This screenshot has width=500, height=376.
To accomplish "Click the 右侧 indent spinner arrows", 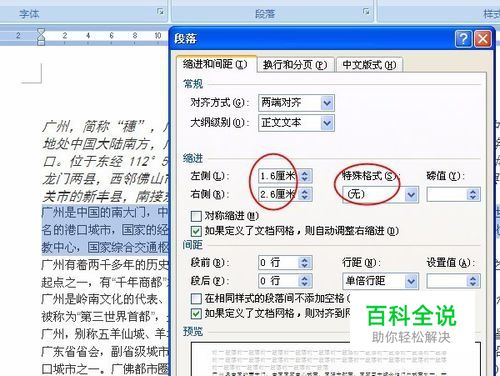I will click(x=305, y=194).
